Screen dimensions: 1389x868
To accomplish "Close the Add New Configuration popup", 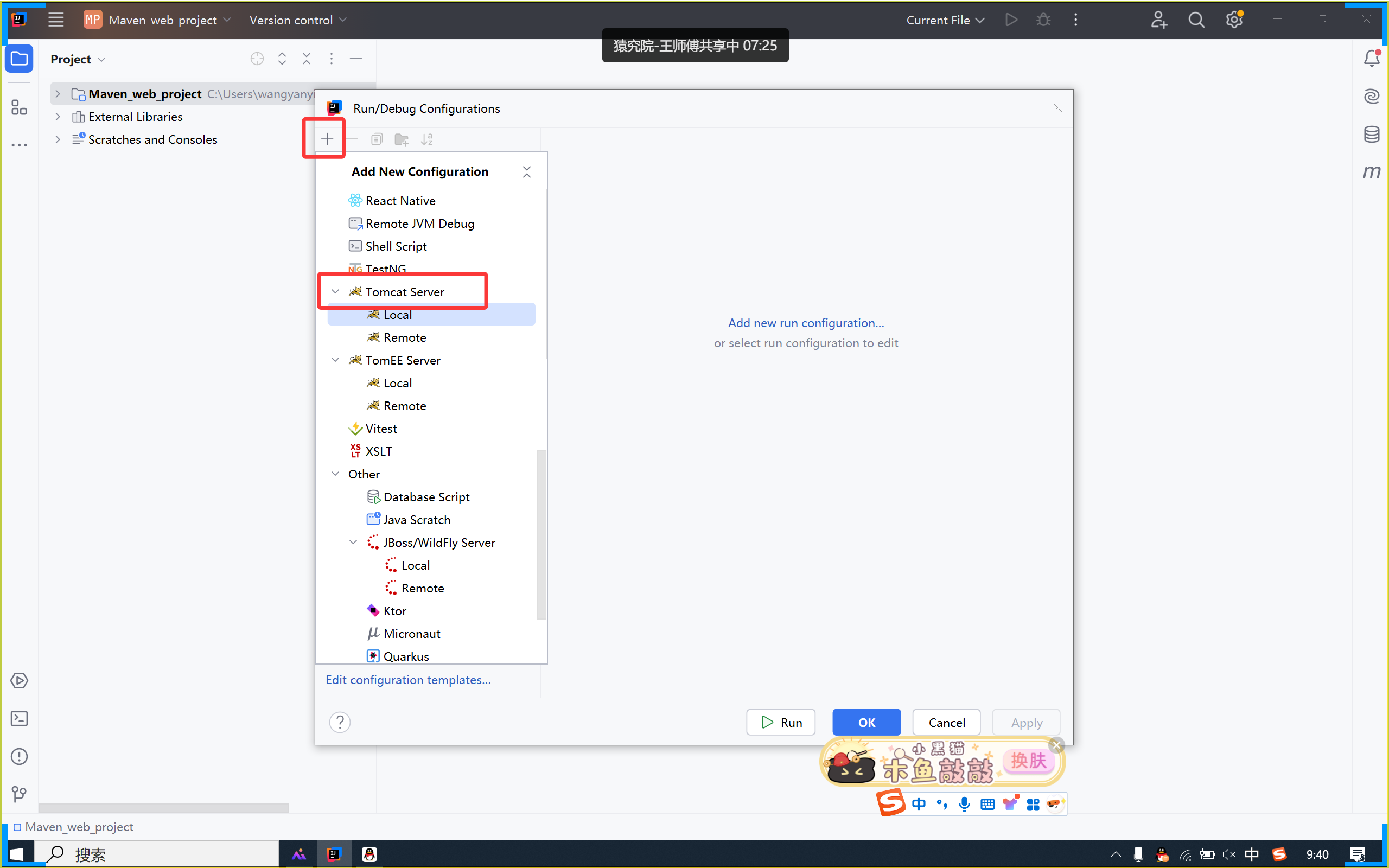I will tap(526, 171).
